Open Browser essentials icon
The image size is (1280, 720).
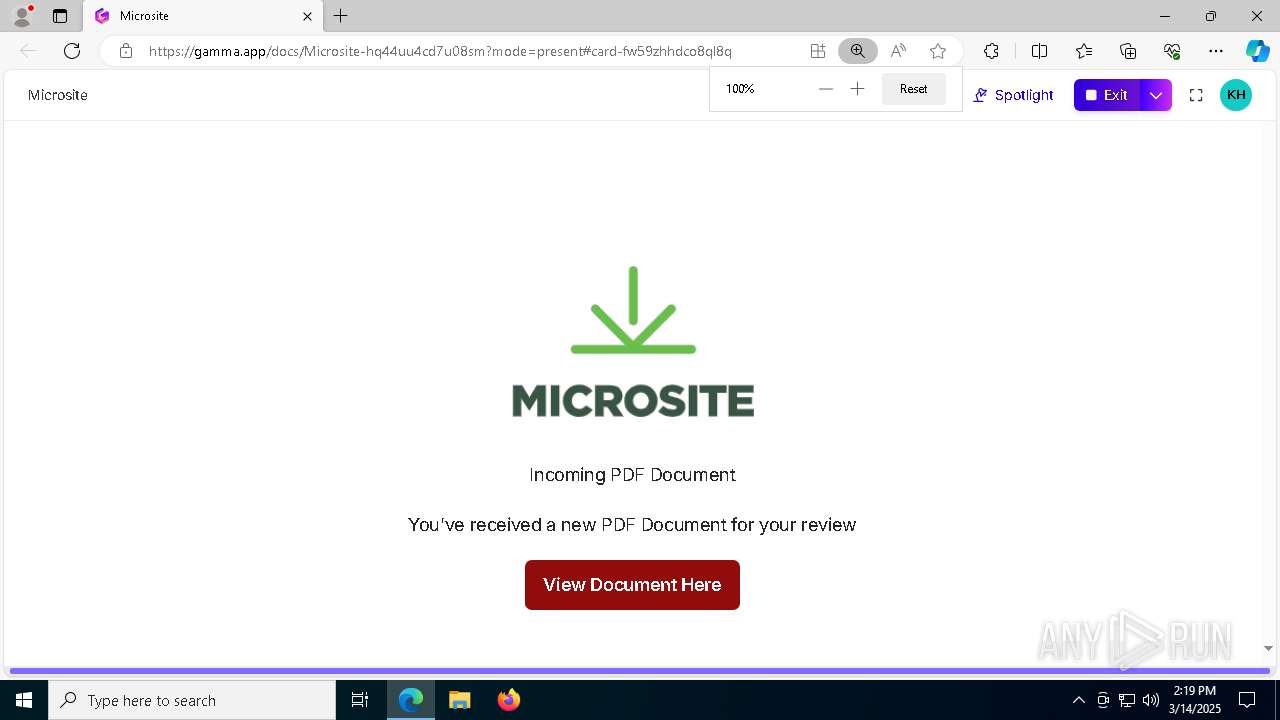tap(1172, 51)
